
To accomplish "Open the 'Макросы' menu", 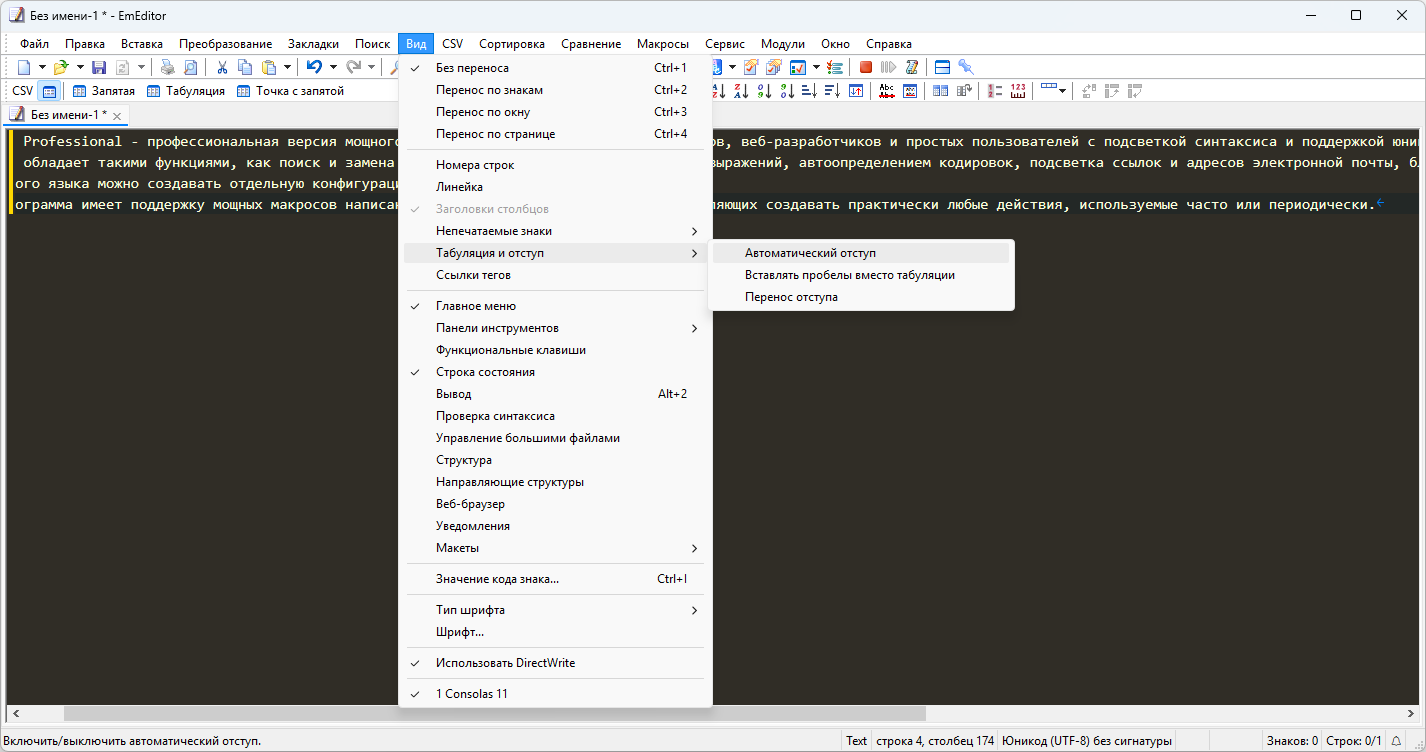I will click(x=662, y=44).
